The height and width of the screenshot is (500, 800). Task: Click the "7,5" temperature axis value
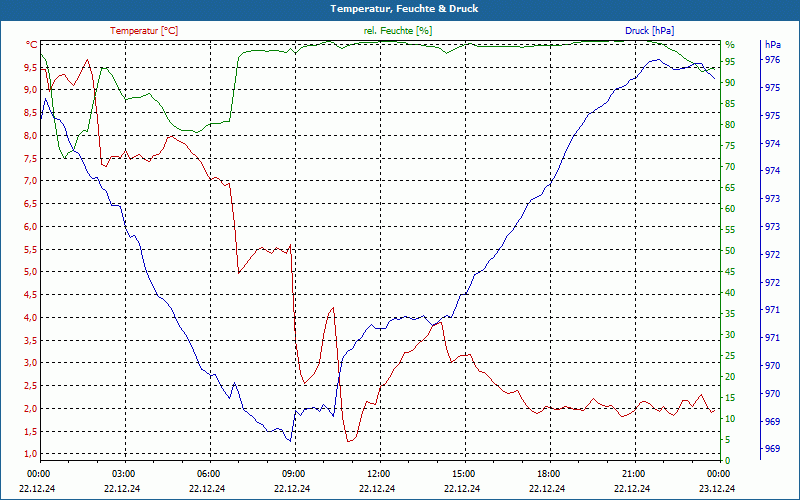pyautogui.click(x=31, y=158)
